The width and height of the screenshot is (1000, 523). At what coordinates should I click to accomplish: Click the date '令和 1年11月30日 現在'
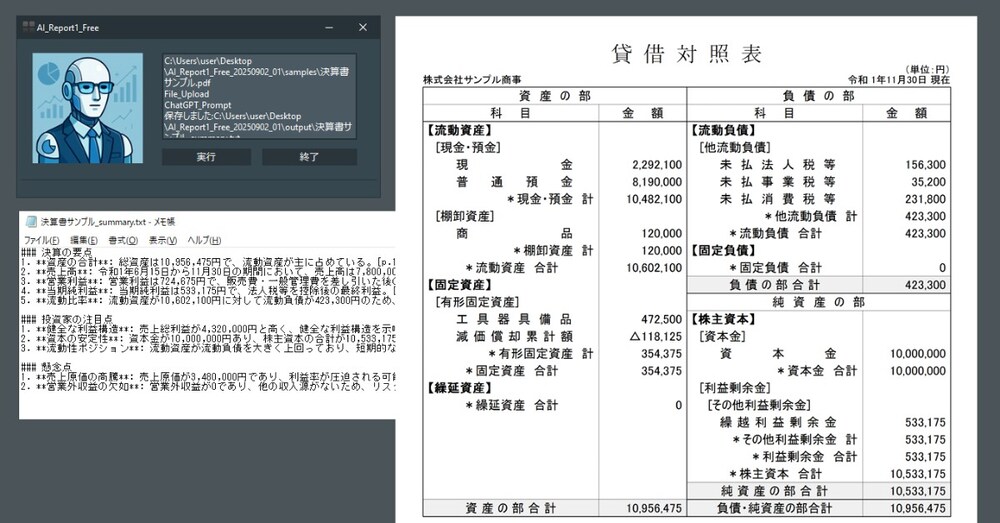point(899,80)
